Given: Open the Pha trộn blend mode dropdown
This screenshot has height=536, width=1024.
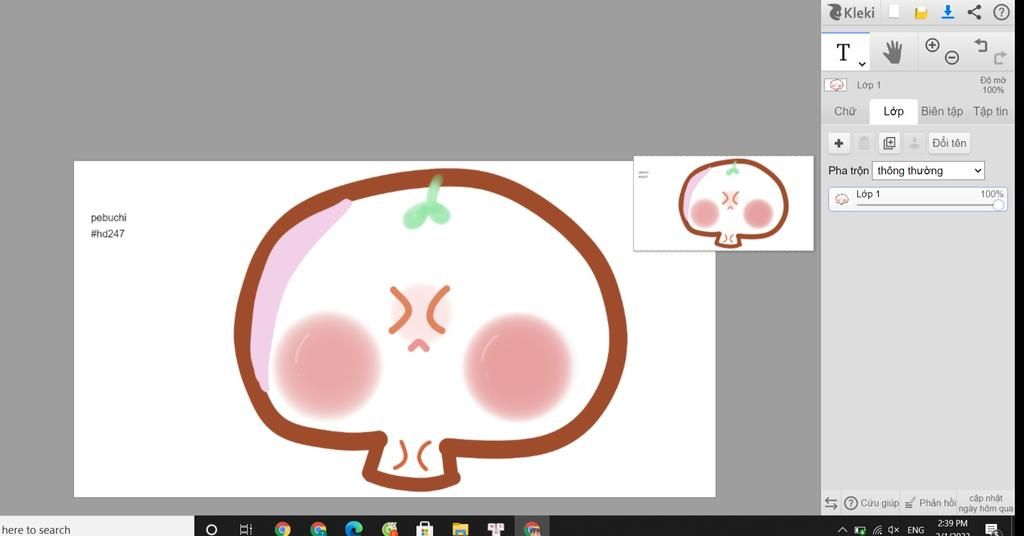Looking at the screenshot, I should [x=928, y=170].
